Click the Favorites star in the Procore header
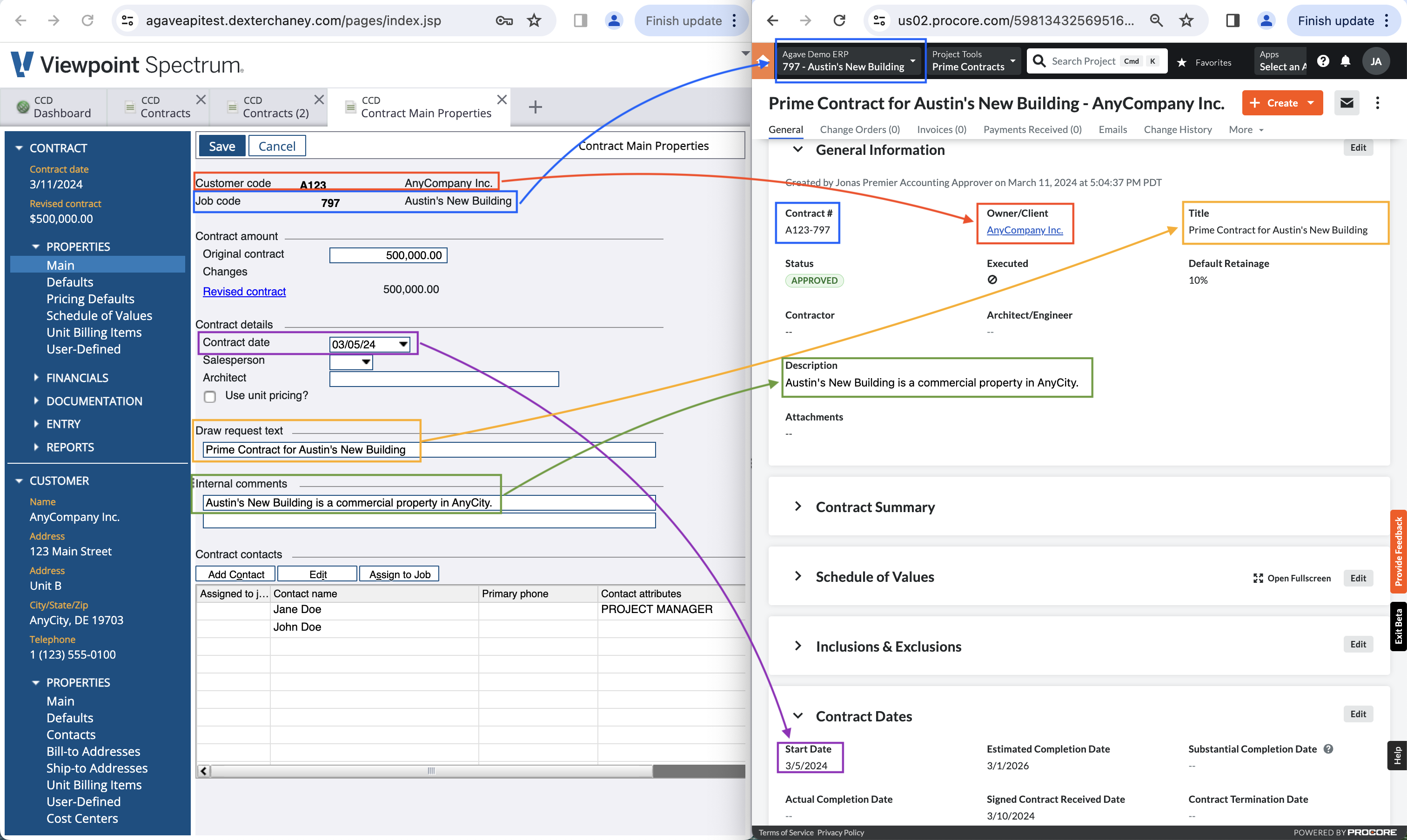The height and width of the screenshot is (840, 1407). coord(1182,62)
